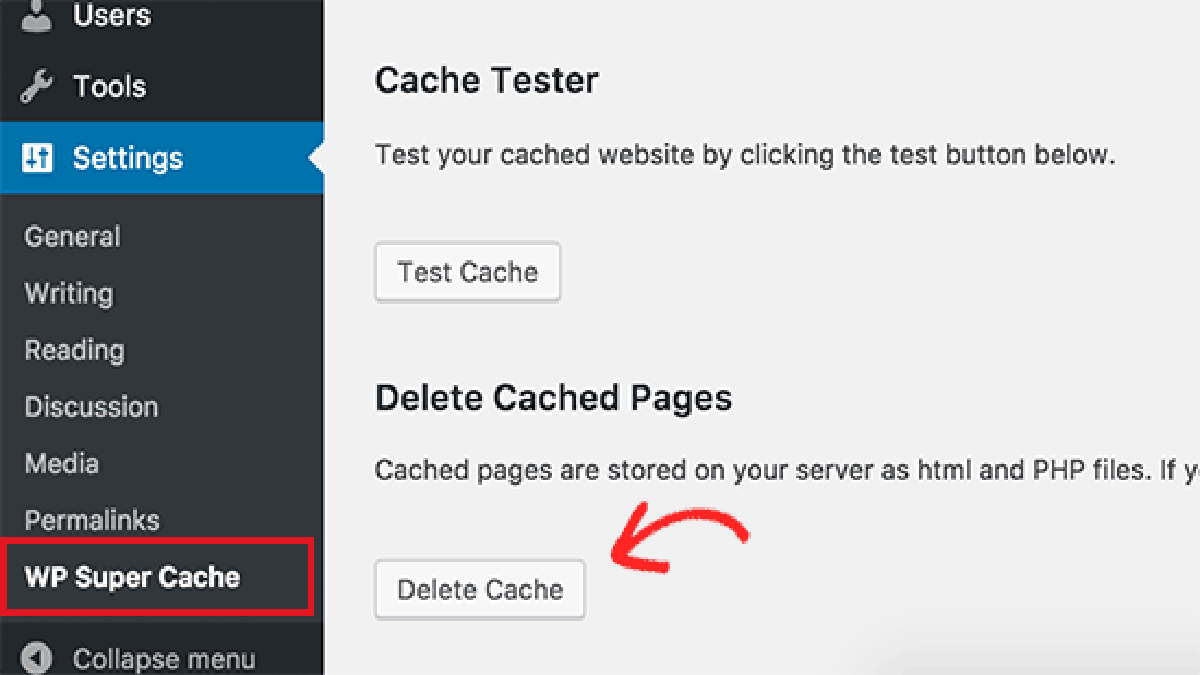The height and width of the screenshot is (675, 1200).
Task: Click the Settings sliders icon
Action: (37, 158)
